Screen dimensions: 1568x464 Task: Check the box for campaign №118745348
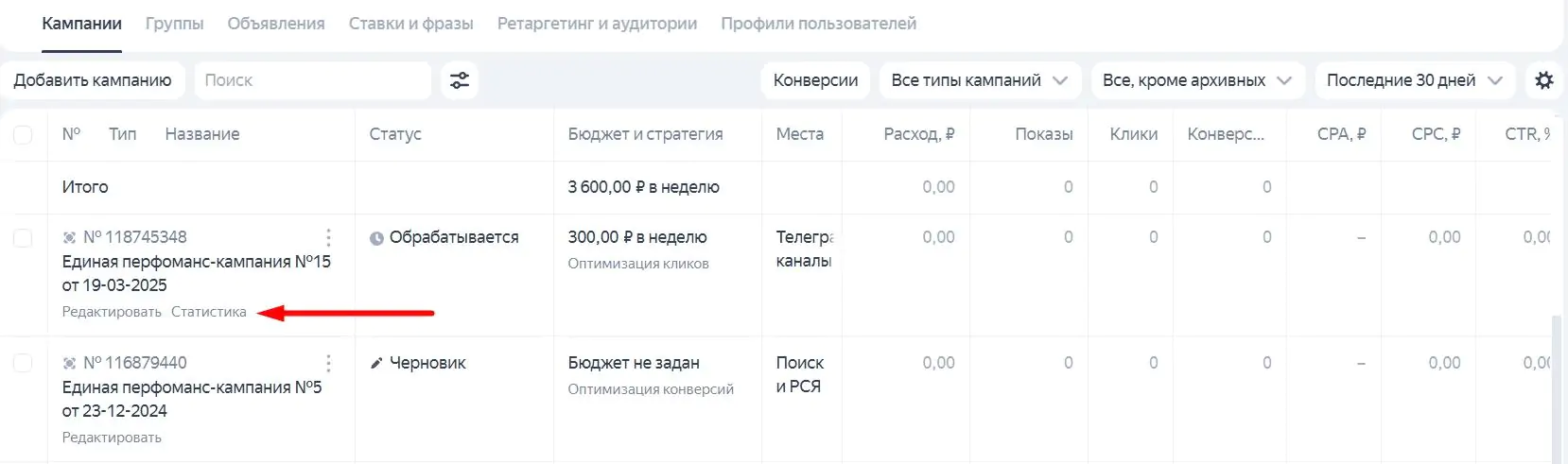point(23,238)
